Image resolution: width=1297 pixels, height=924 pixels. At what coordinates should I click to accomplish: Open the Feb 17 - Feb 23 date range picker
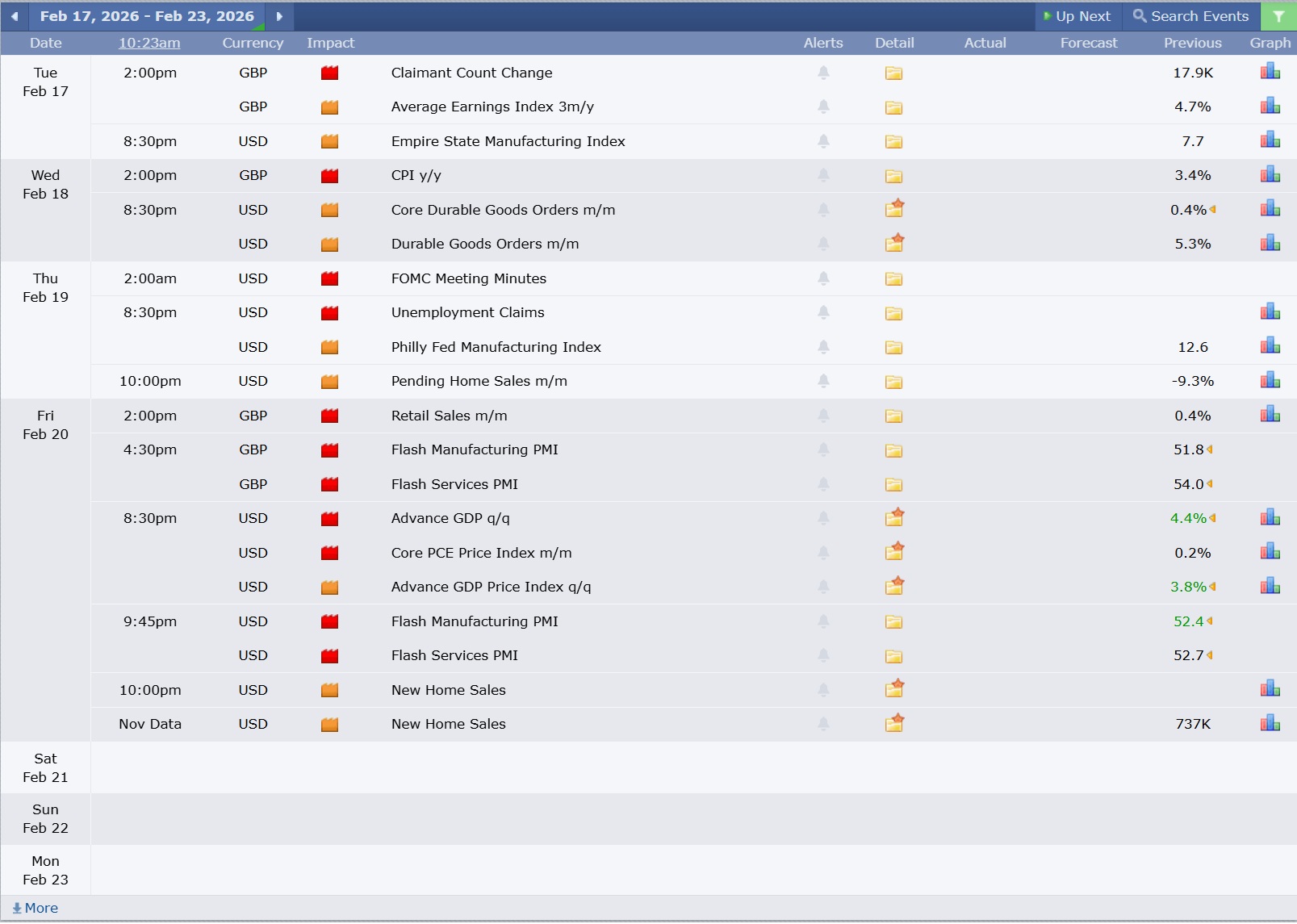[x=147, y=16]
